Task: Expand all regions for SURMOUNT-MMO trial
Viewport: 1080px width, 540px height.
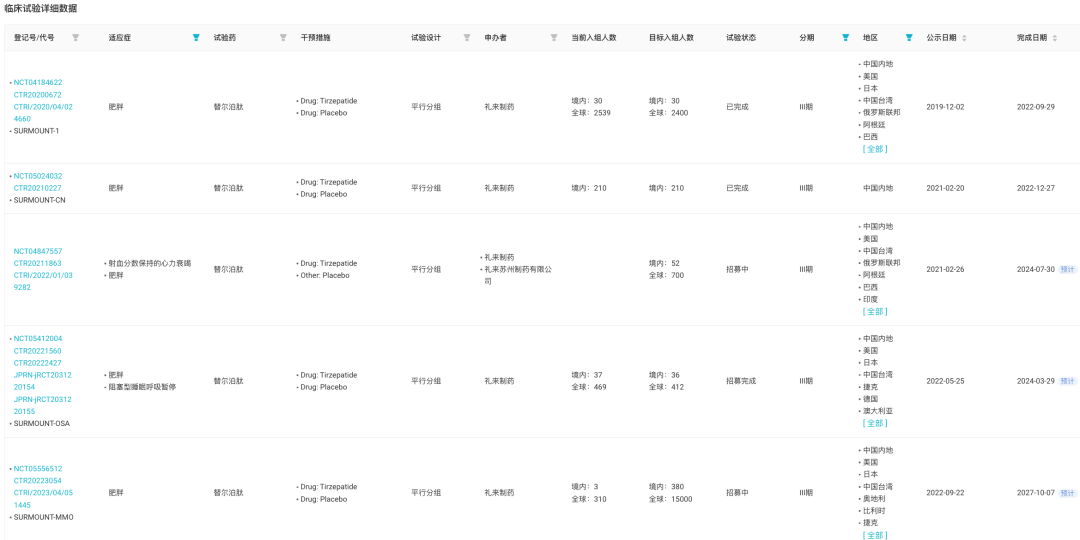Action: click(x=875, y=535)
